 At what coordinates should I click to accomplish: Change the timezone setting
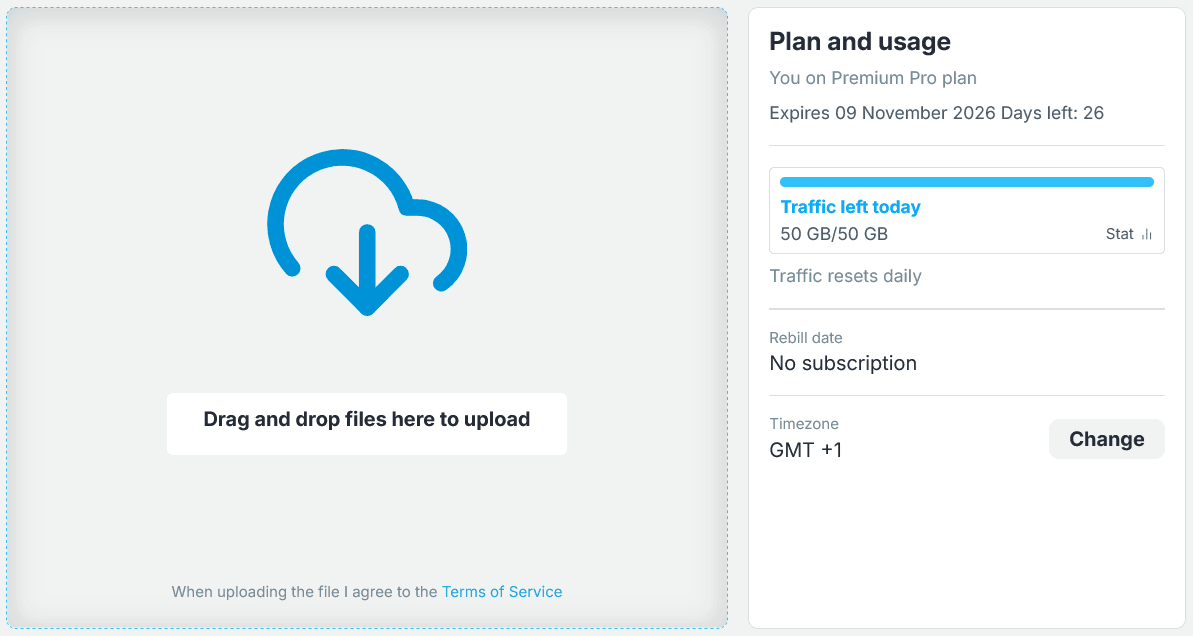click(1106, 439)
